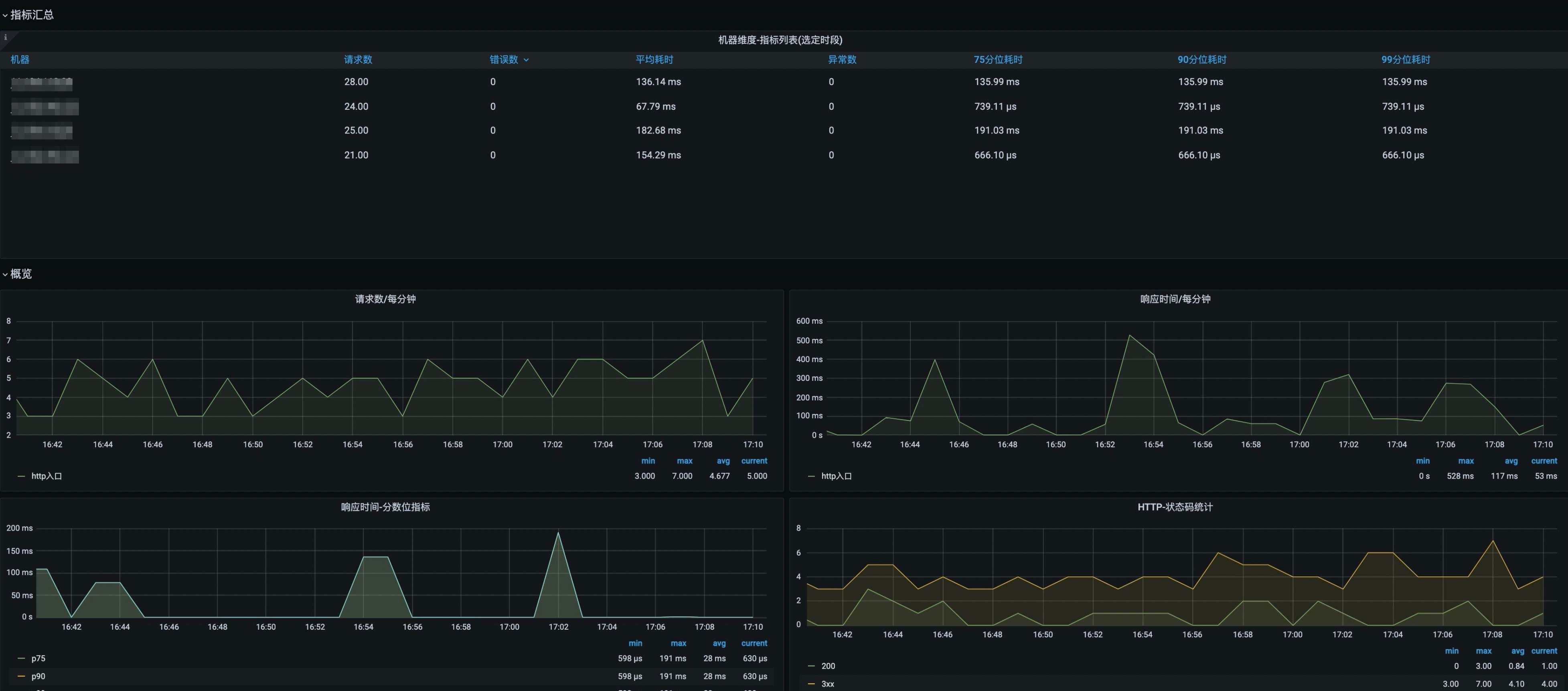Sort table by 请求数 column
1568x691 pixels.
coord(358,60)
